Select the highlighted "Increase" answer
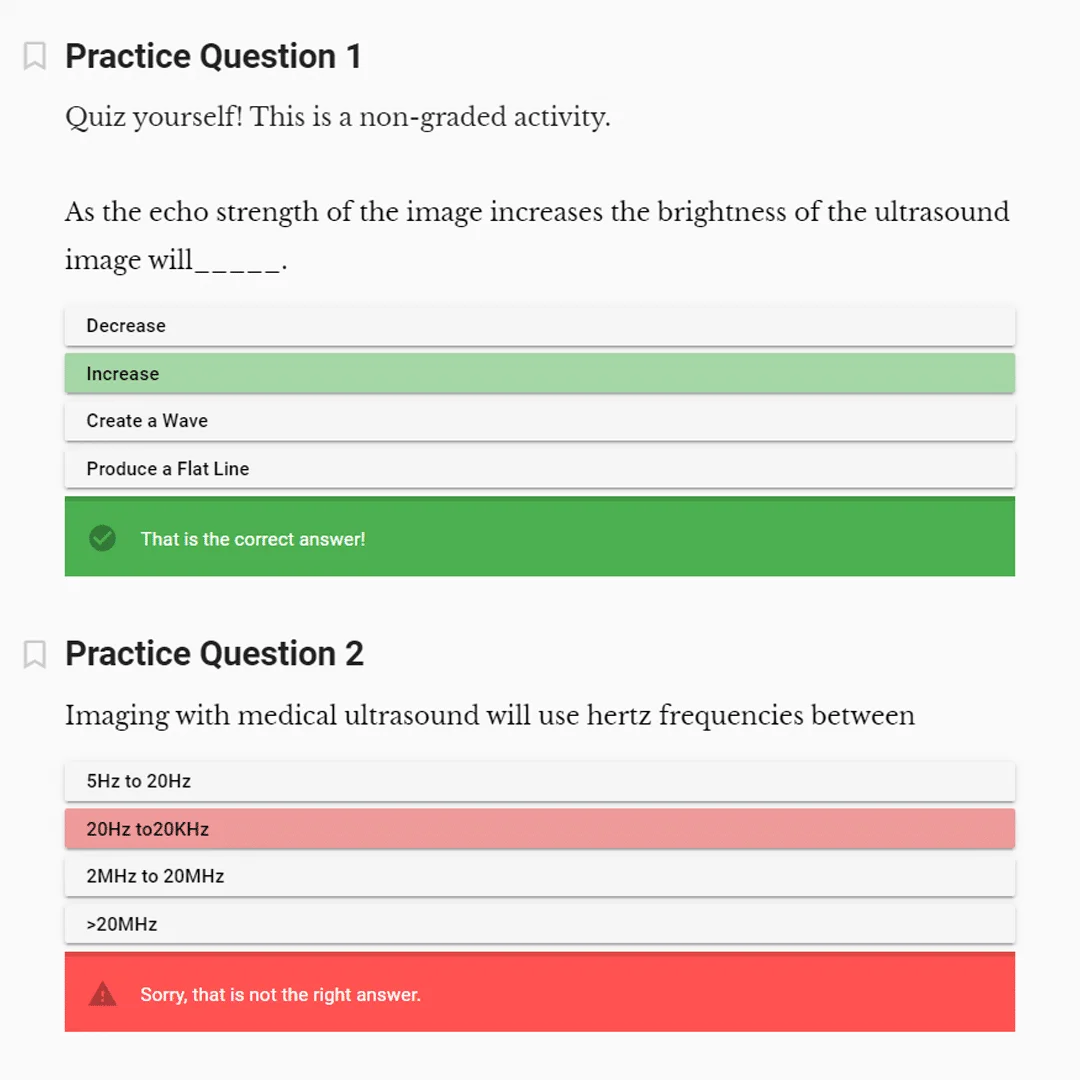This screenshot has height=1080, width=1080. (x=540, y=373)
